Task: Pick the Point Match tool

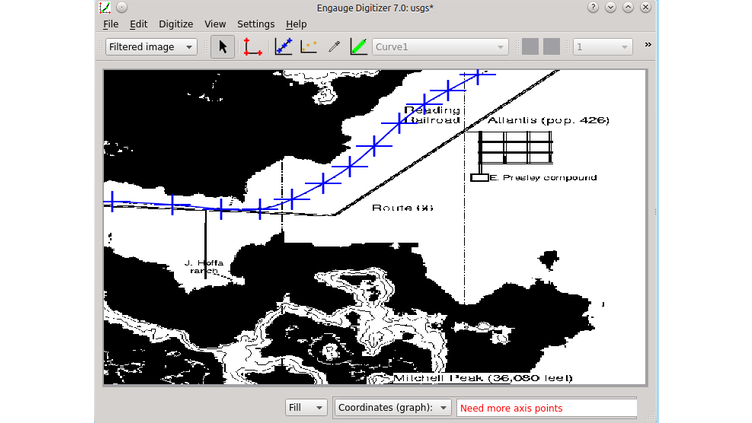Action: pyautogui.click(x=308, y=47)
